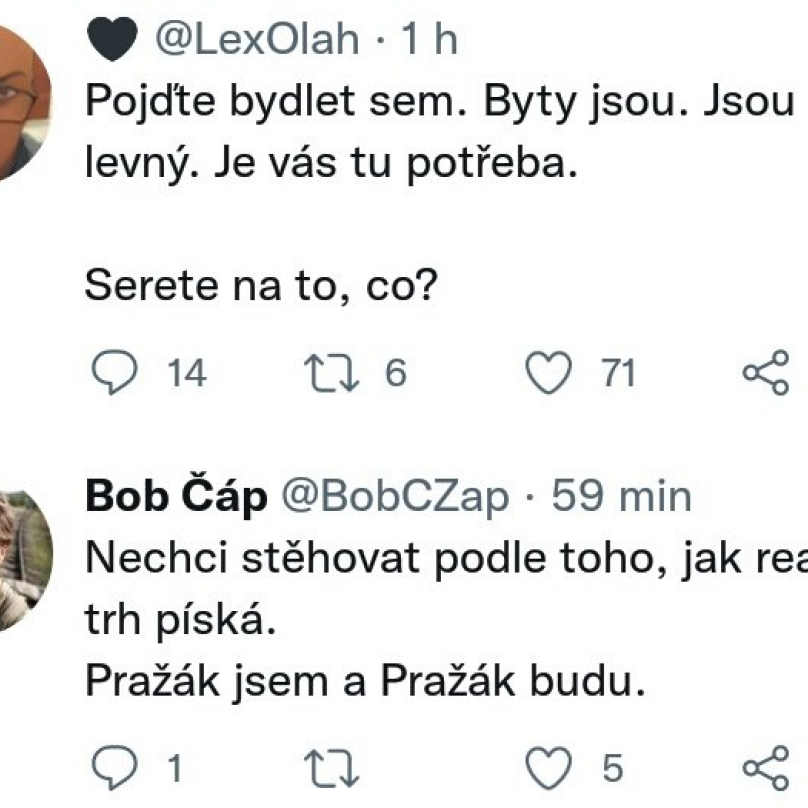The height and width of the screenshot is (808, 808).
Task: Click the black heart emoji beside @LexOlah
Action: point(111,40)
